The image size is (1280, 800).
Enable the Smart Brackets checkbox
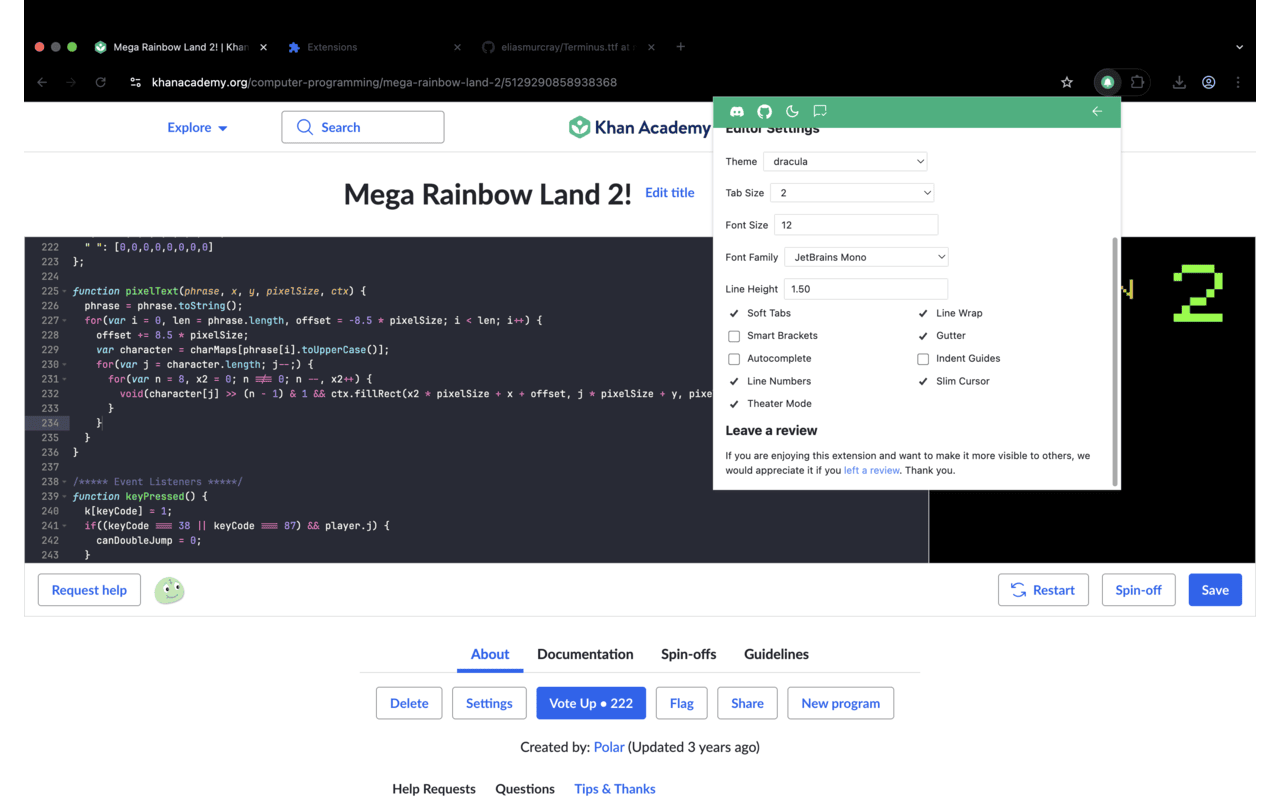tap(734, 336)
